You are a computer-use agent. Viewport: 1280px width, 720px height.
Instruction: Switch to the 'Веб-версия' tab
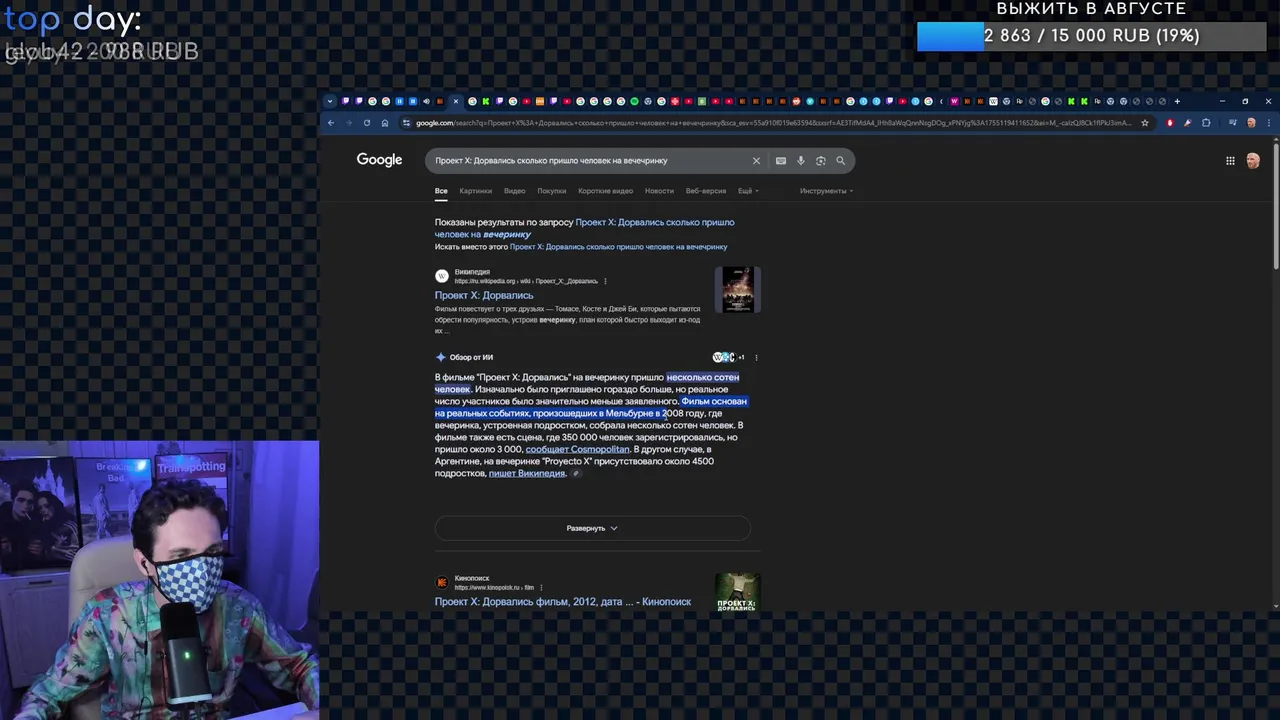[x=706, y=191]
